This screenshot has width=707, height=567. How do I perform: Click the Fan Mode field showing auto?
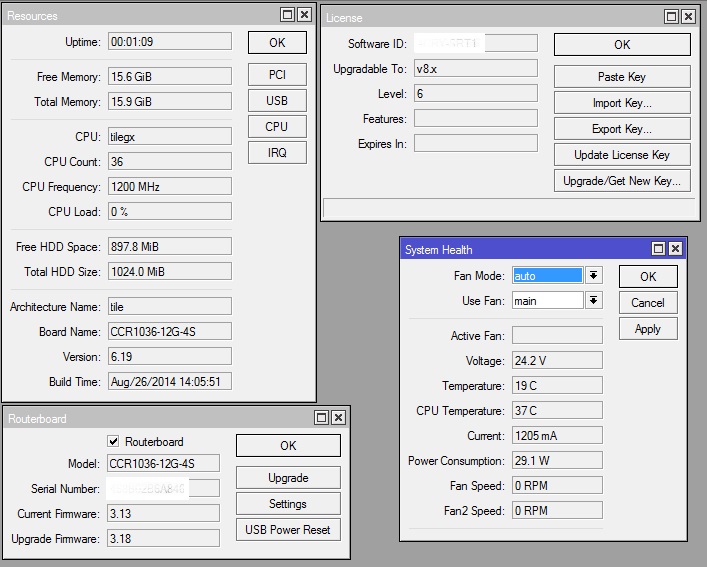pyautogui.click(x=547, y=275)
